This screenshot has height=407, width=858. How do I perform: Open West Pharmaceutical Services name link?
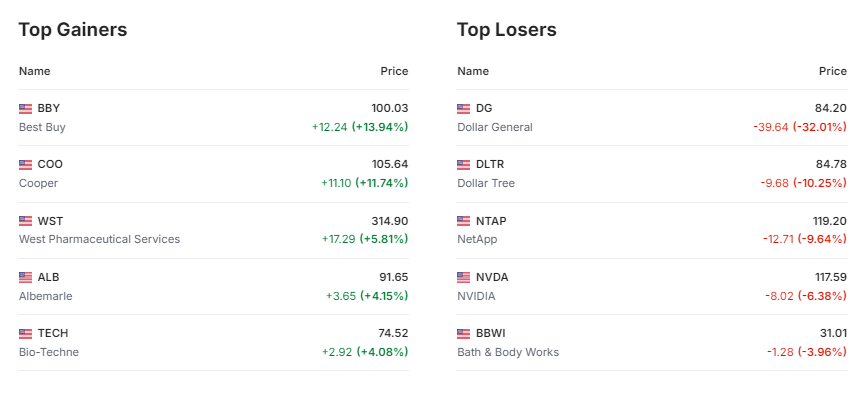pyautogui.click(x=99, y=239)
